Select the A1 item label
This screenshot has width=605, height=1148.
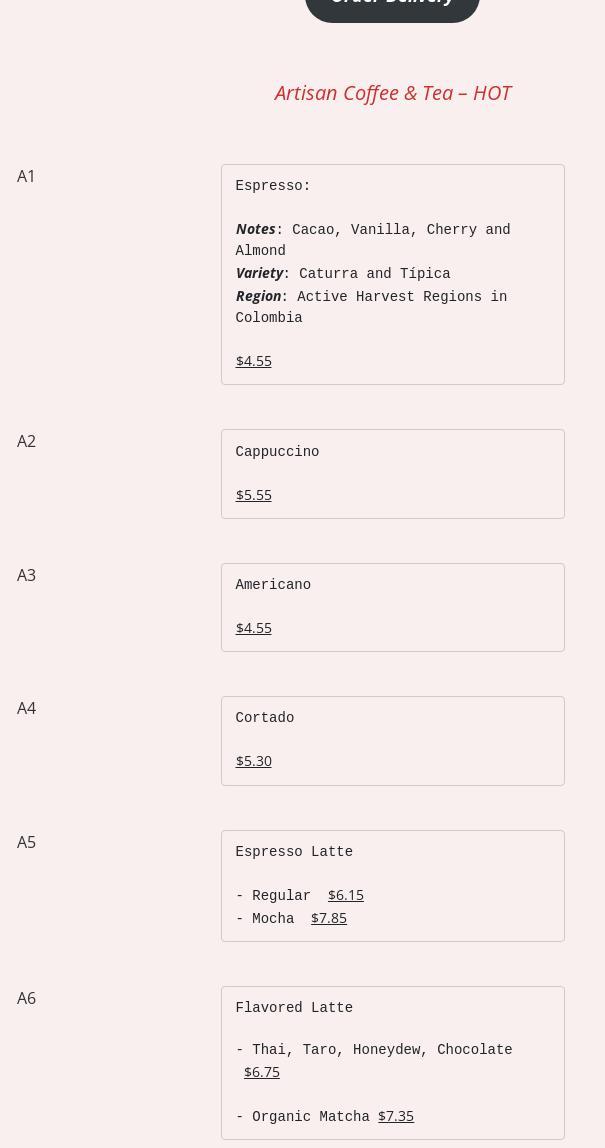pos(27,176)
